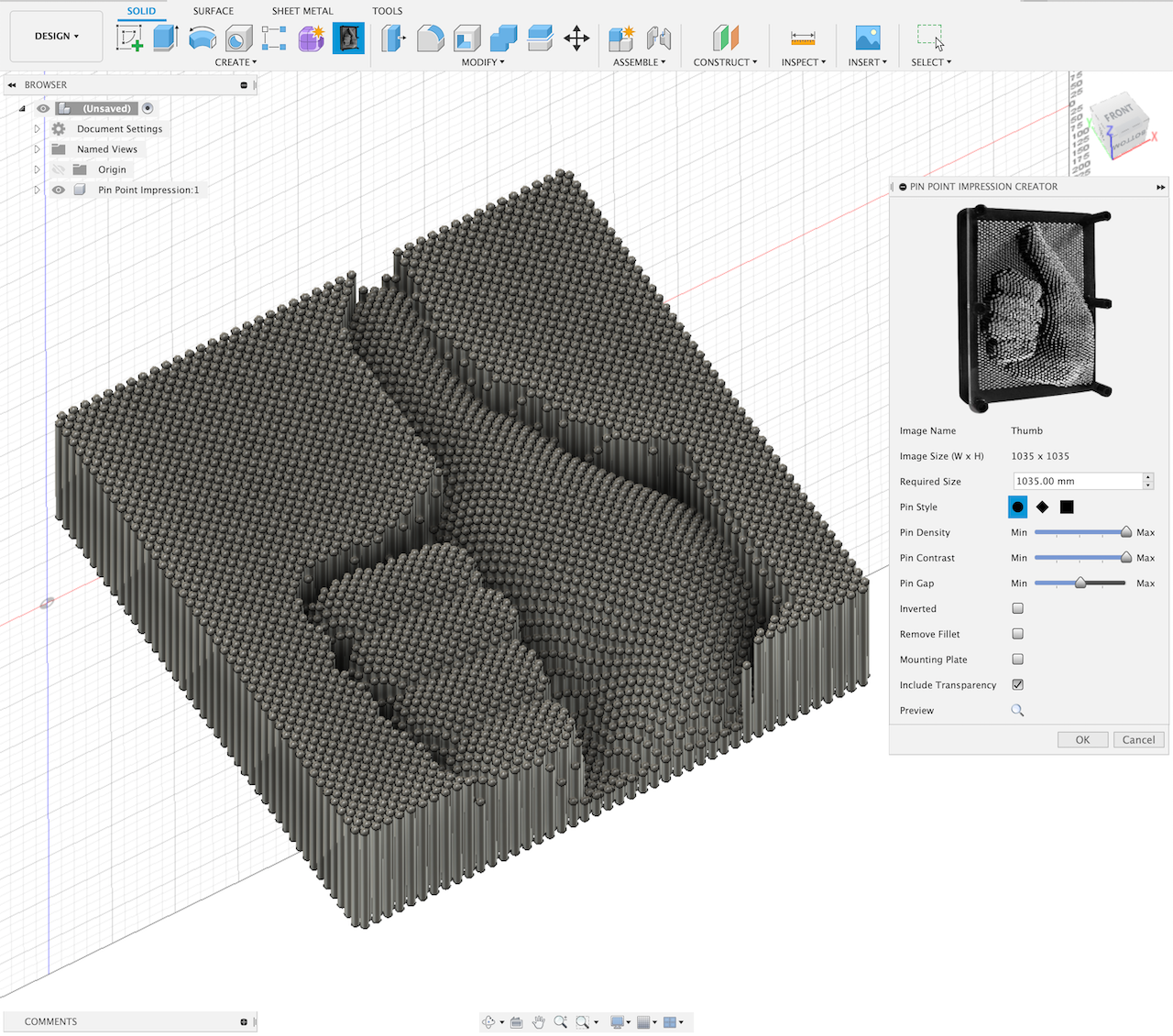Select the Move/Copy arrows icon
The height and width of the screenshot is (1036, 1173).
coord(576,38)
